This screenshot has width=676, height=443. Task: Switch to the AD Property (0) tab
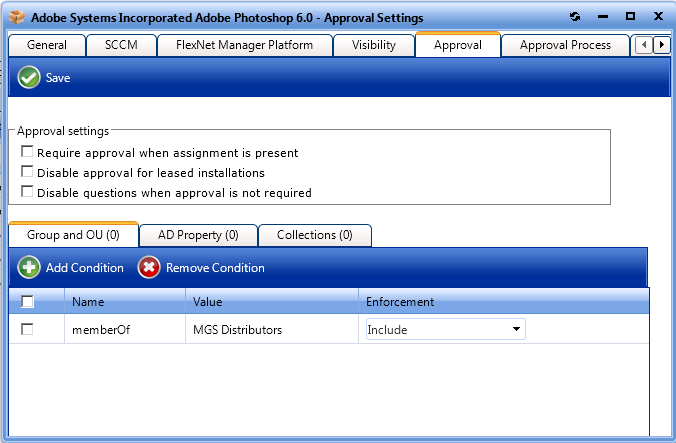(x=198, y=235)
